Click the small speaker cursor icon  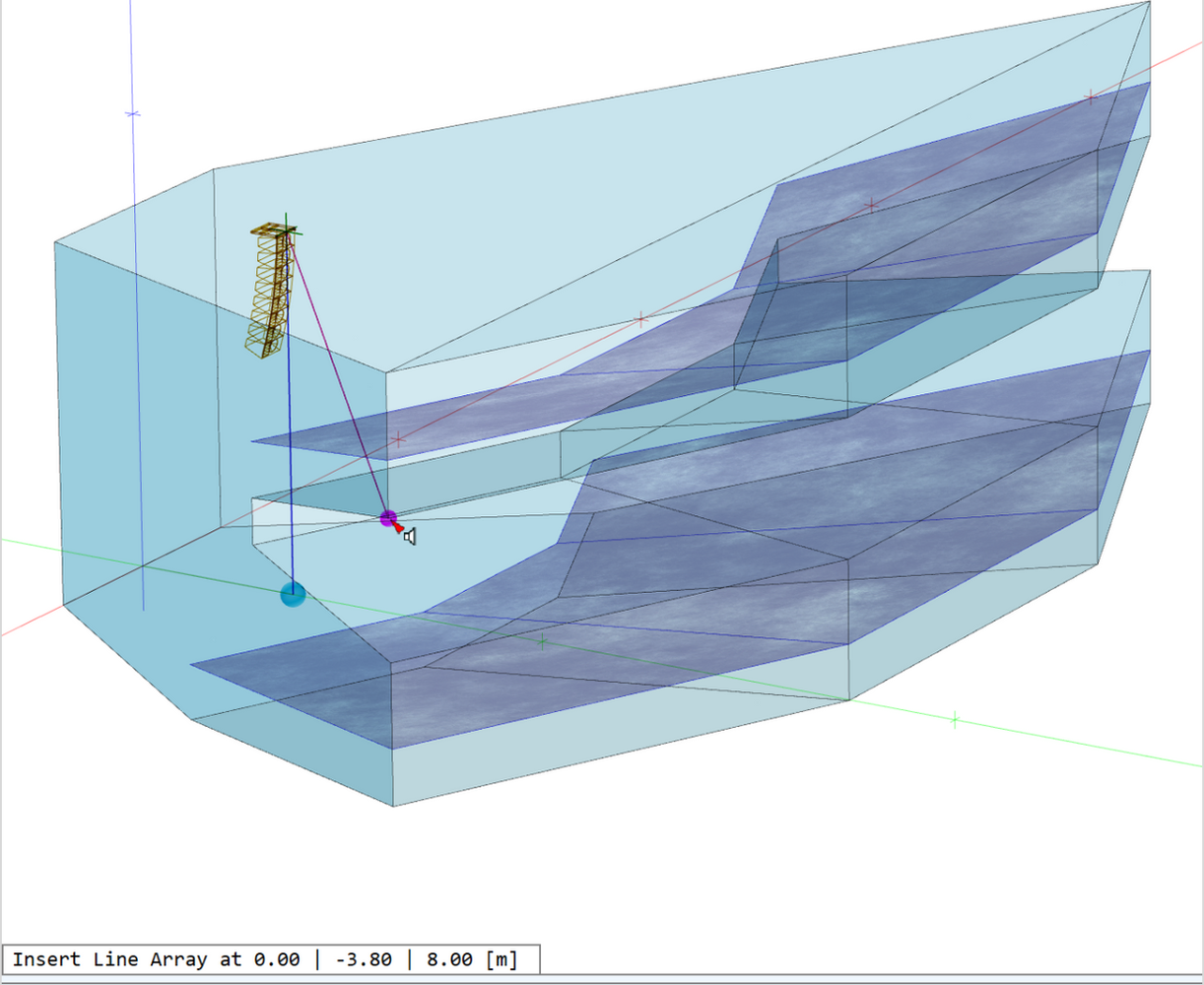[x=410, y=536]
